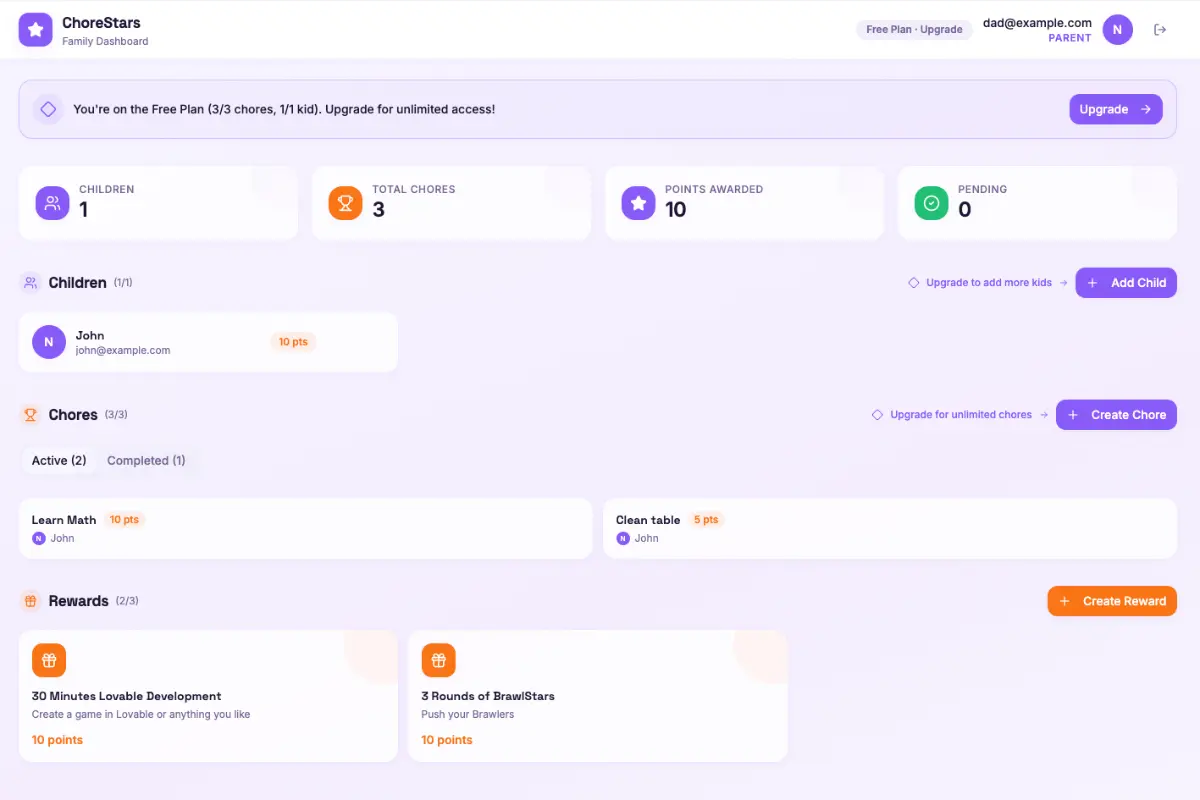Open the parent avatar N at top right

click(x=1118, y=29)
